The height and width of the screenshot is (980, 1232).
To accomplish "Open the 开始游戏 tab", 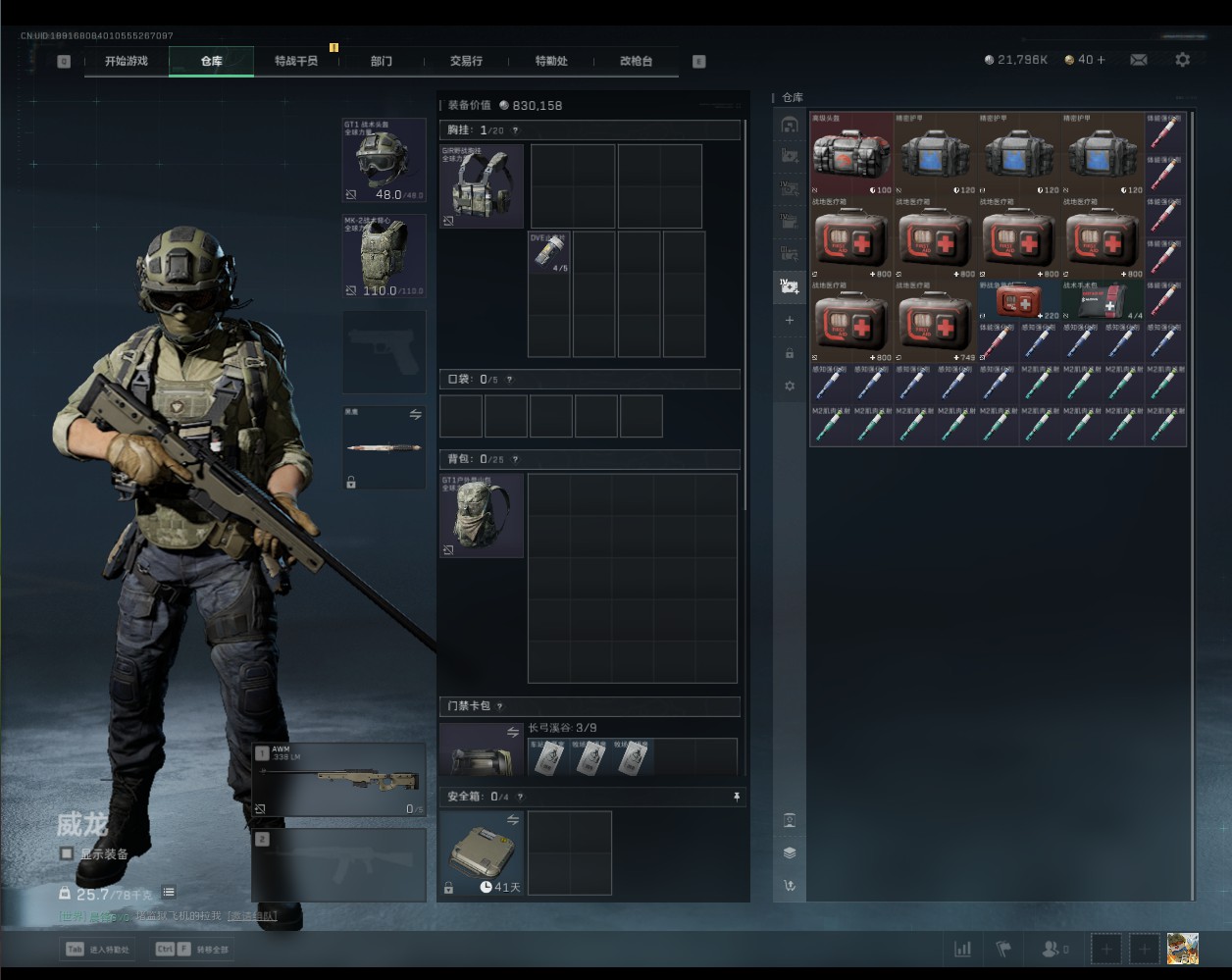I will point(127,61).
